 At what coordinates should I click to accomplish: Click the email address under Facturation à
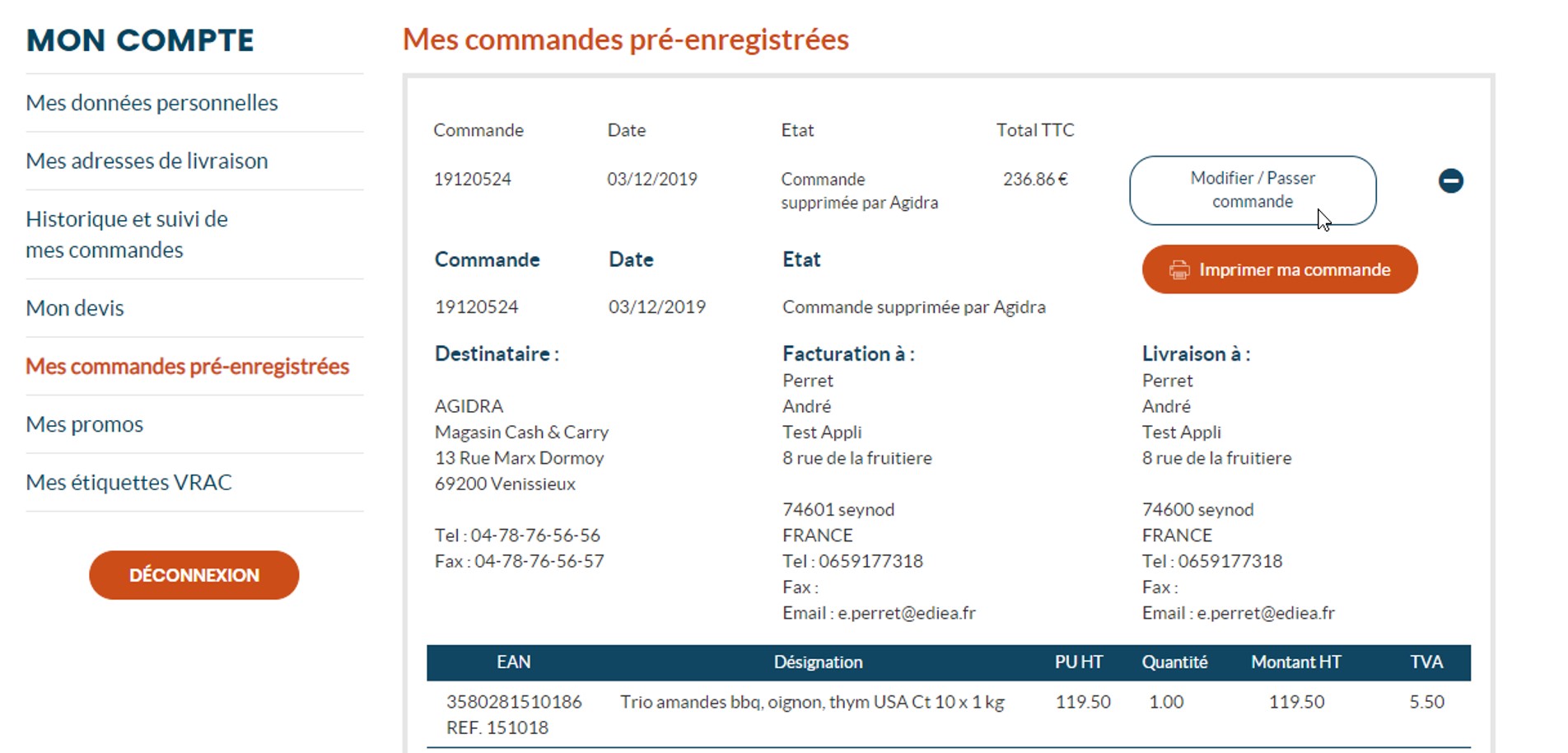[x=906, y=613]
